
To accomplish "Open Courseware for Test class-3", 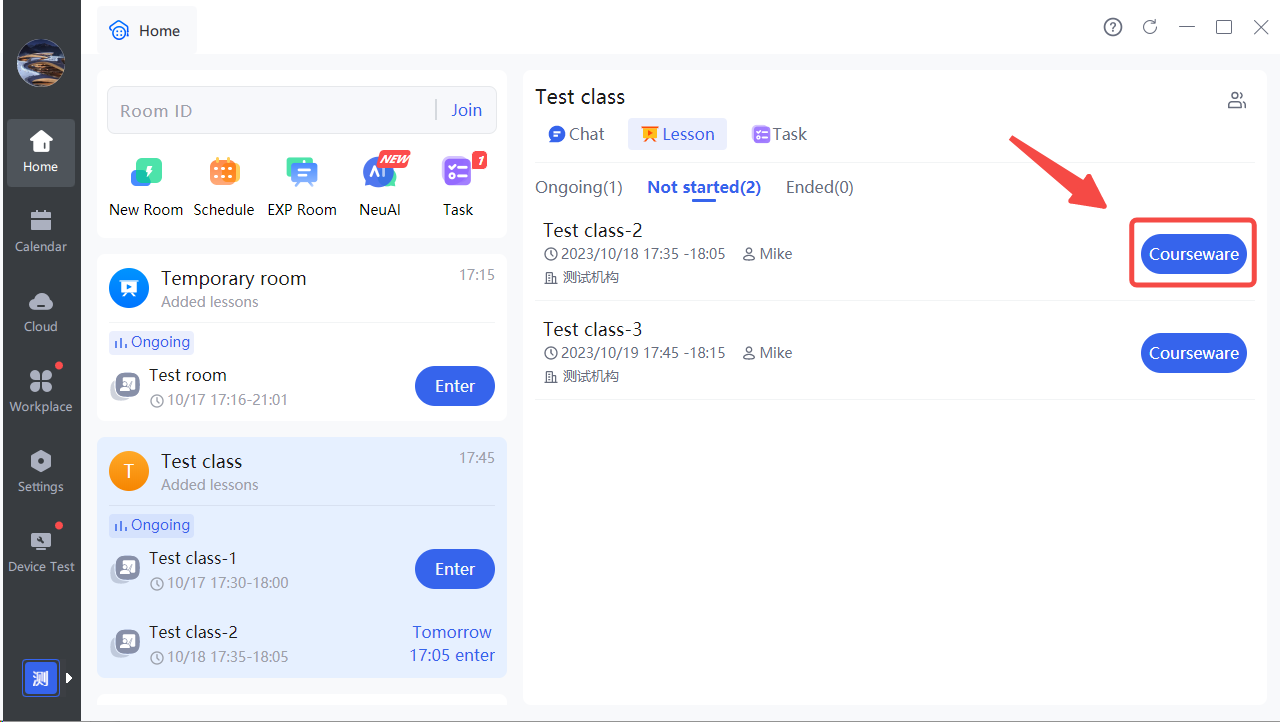I will click(1193, 353).
